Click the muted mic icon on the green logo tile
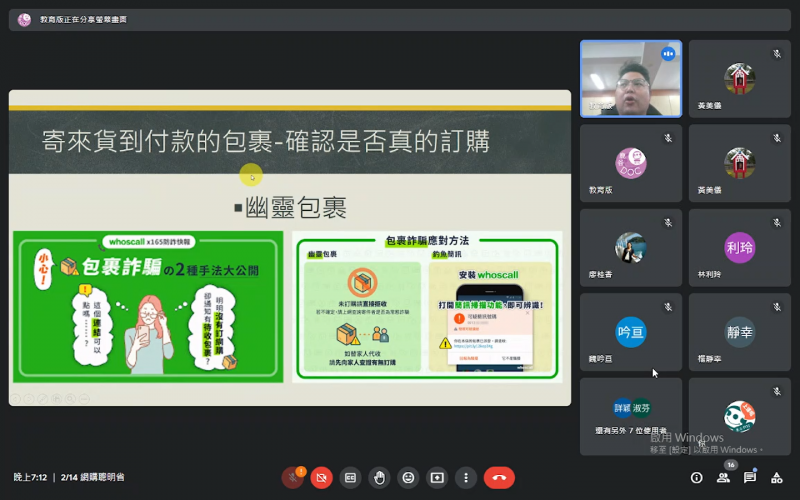 pos(777,391)
